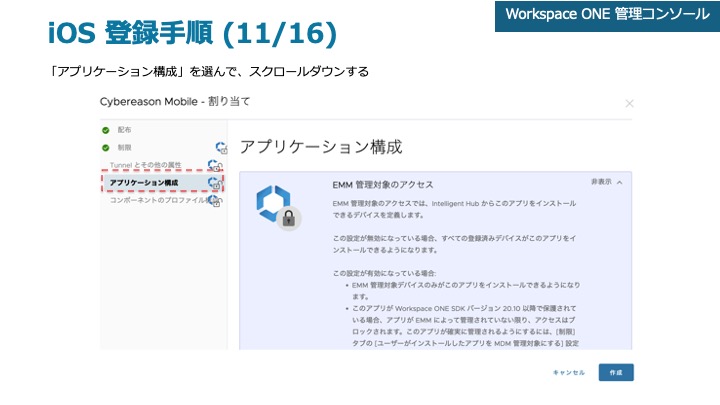720x405 pixels.
Task: Collapse the EMM panel with 非表示
Action: pyautogui.click(x=606, y=182)
